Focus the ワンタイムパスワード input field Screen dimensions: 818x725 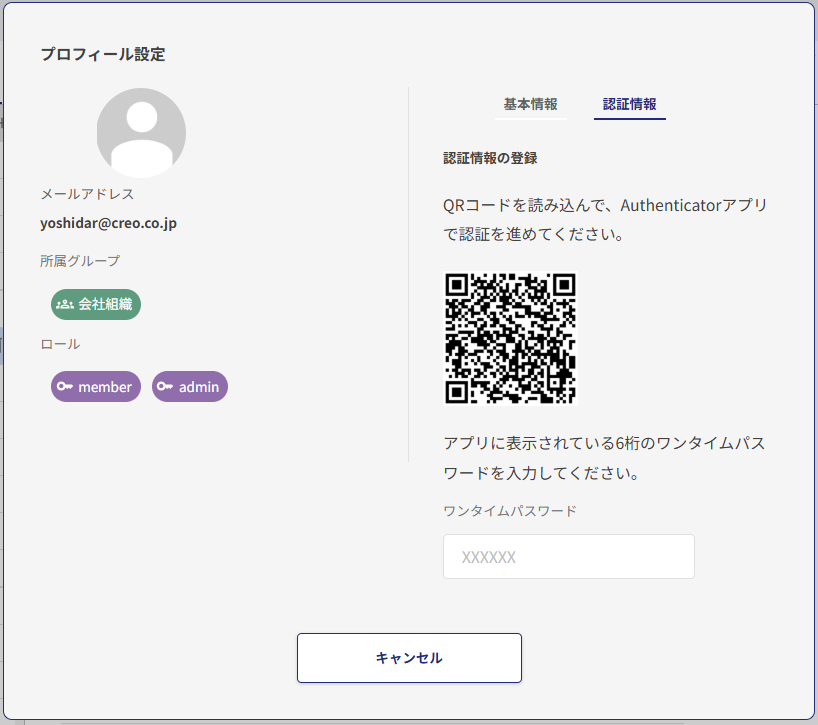[x=568, y=556]
